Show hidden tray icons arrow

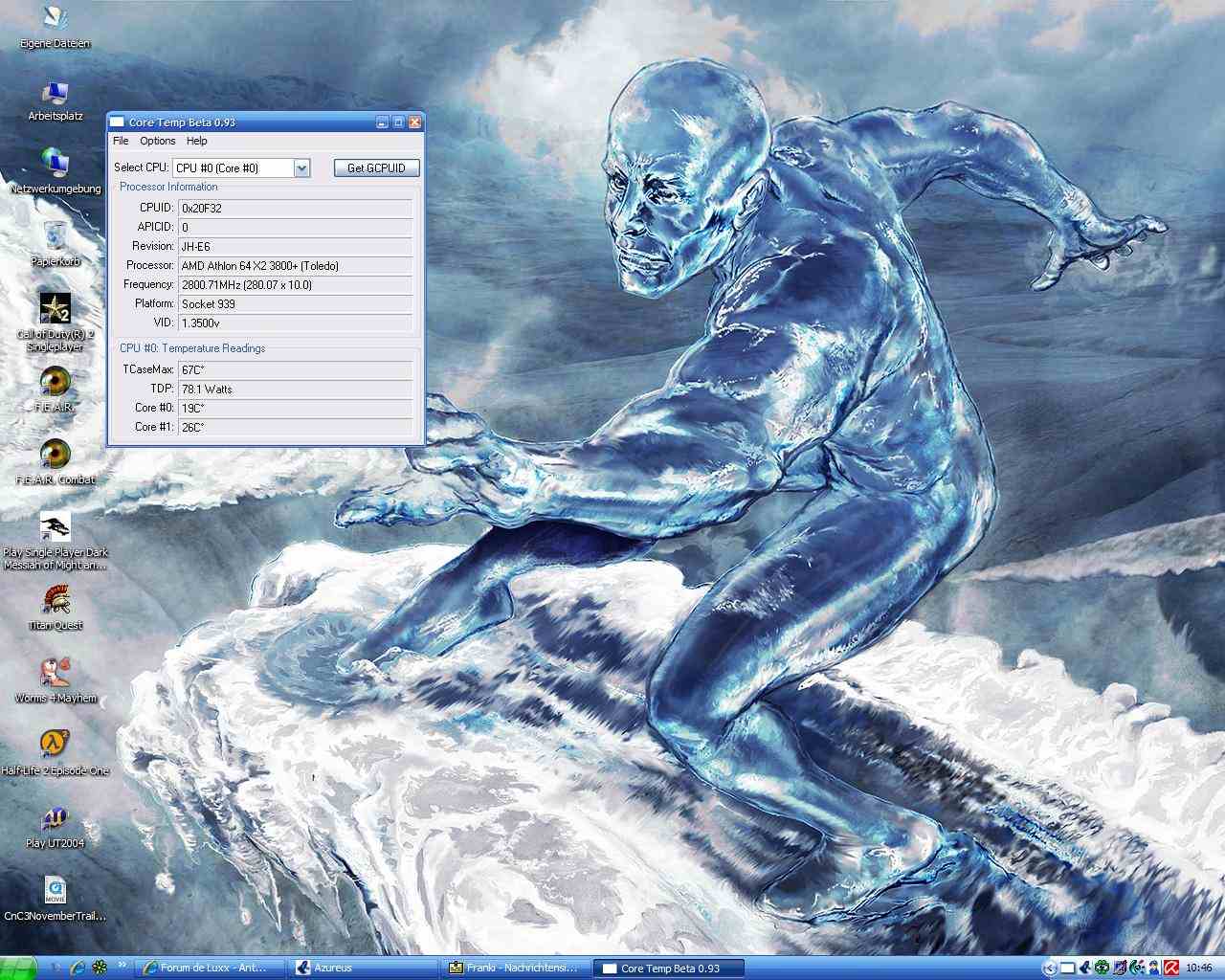pyautogui.click(x=1050, y=968)
